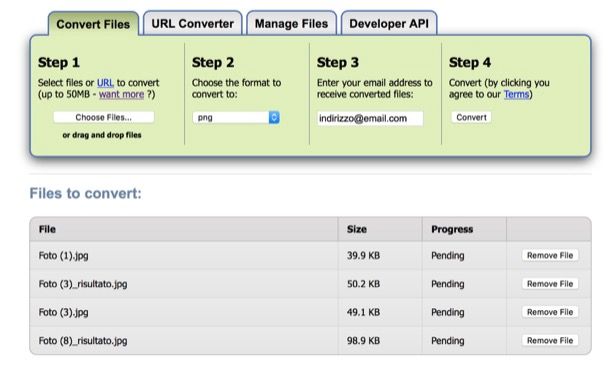Click the email address input field
This screenshot has width=610, height=374.
pyautogui.click(x=370, y=118)
